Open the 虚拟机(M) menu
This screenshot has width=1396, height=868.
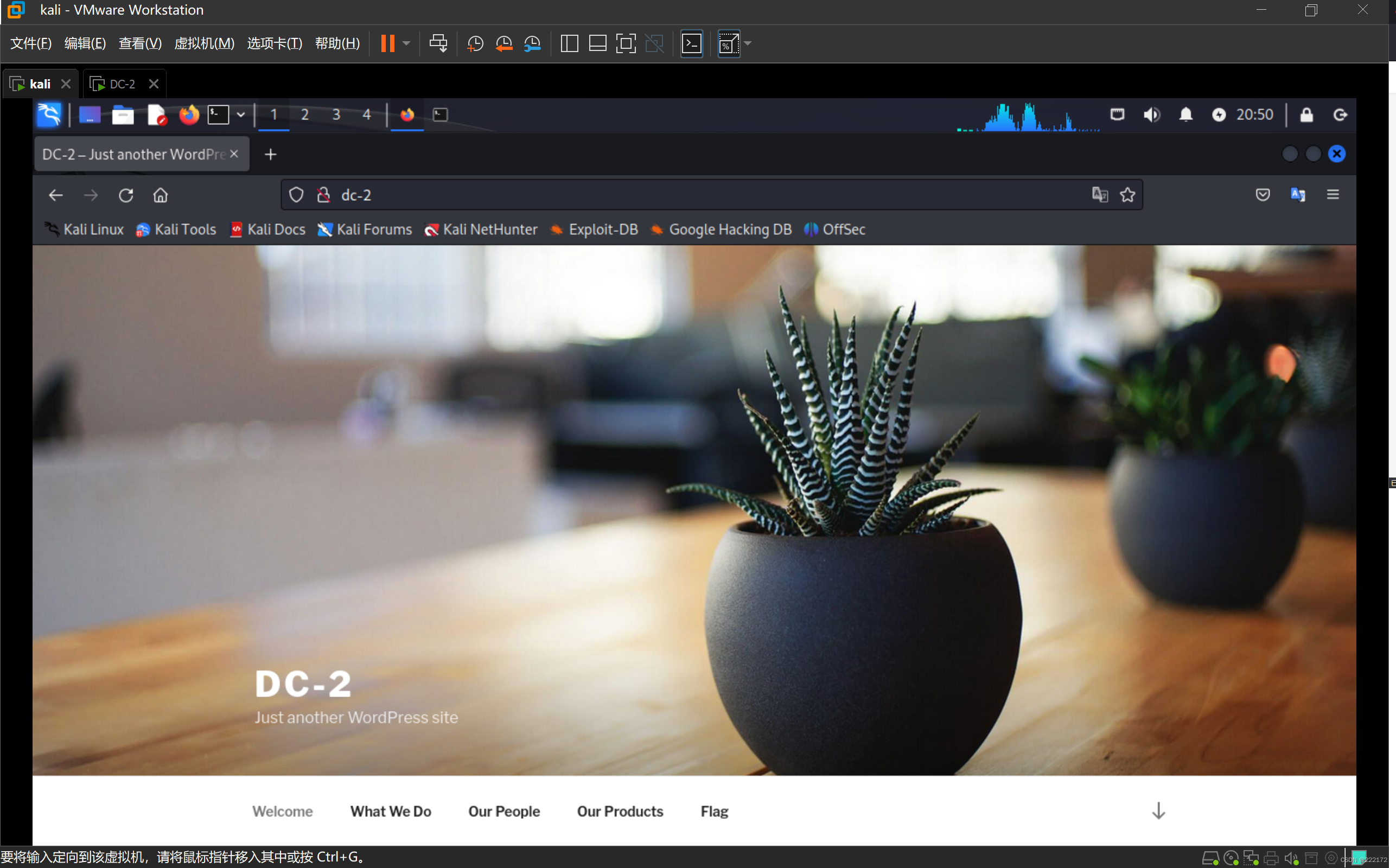coord(204,43)
